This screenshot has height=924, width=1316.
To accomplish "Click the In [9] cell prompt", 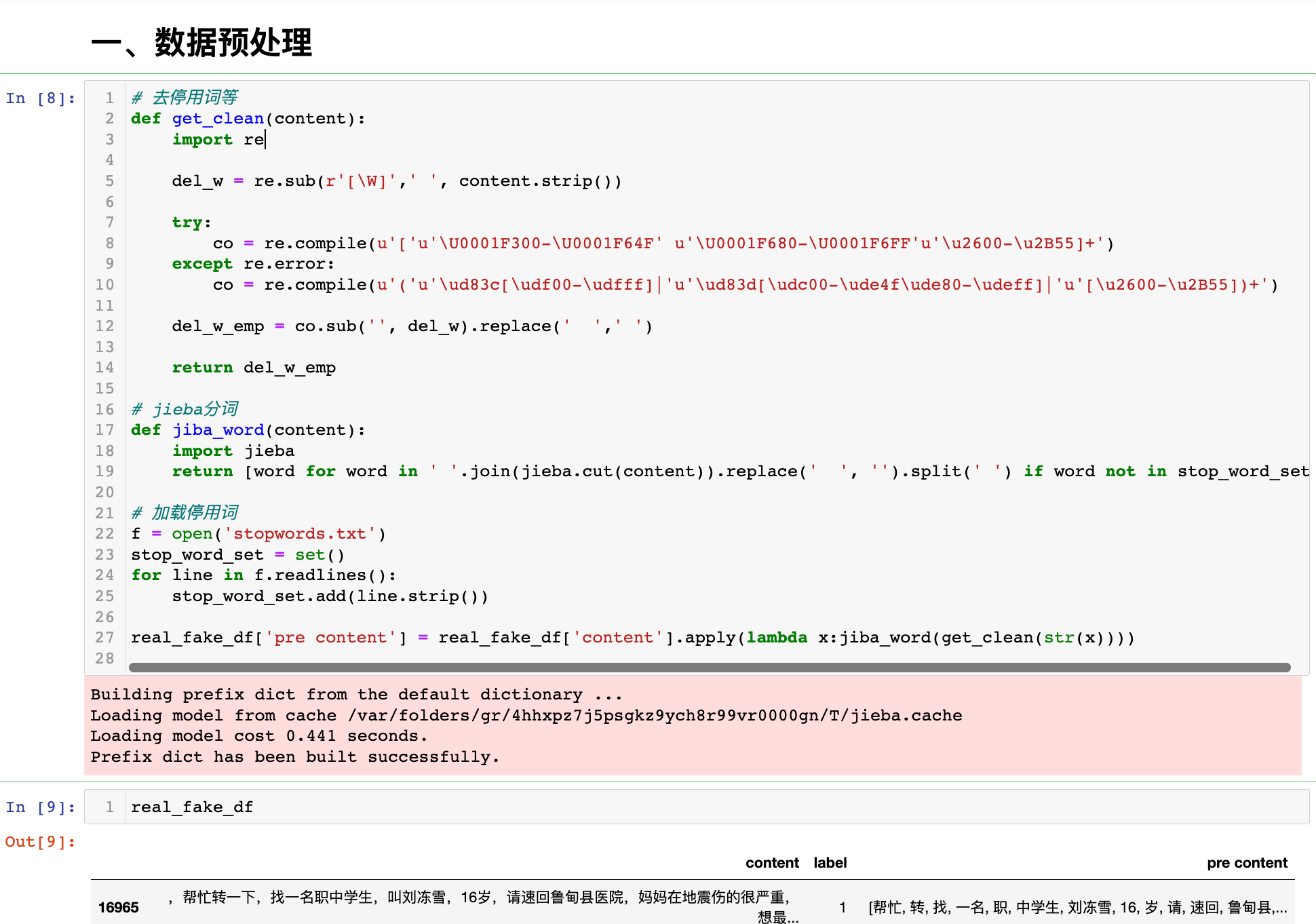I will click(40, 807).
